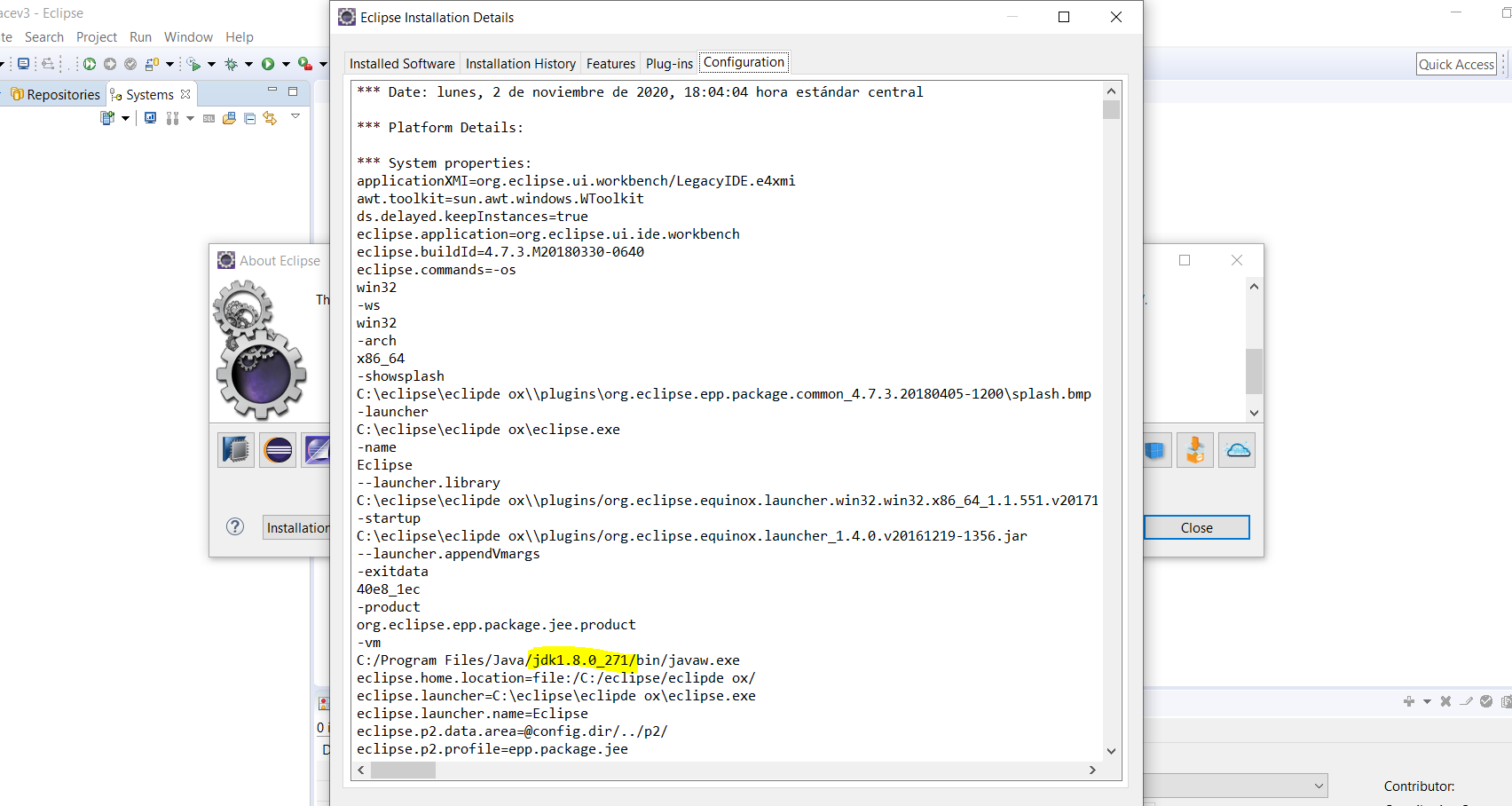This screenshot has width=1512, height=806.
Task: Click the grey plus add icon in bottom panel
Action: click(1409, 701)
